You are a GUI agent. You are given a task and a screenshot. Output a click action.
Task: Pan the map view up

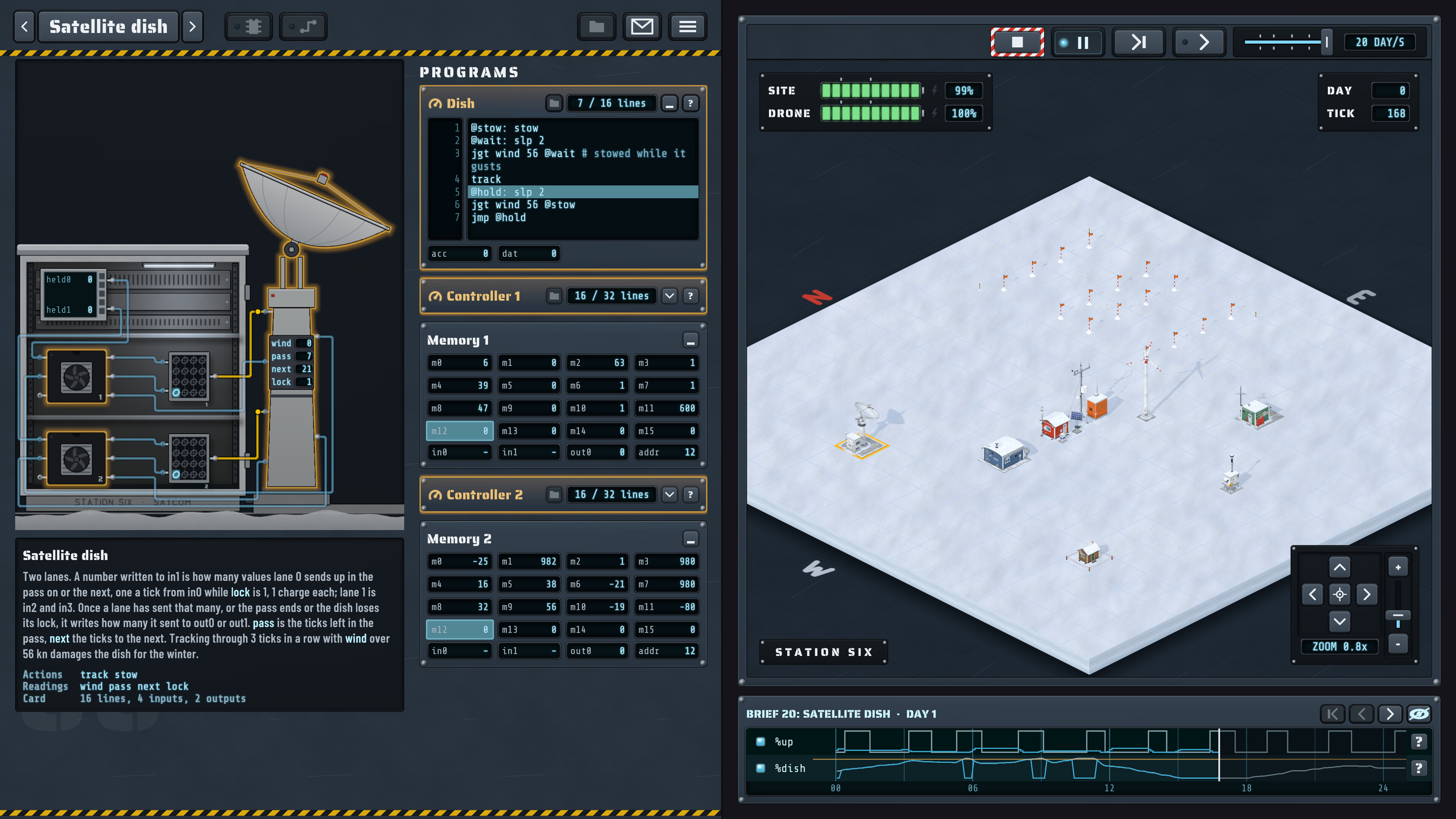point(1339,567)
